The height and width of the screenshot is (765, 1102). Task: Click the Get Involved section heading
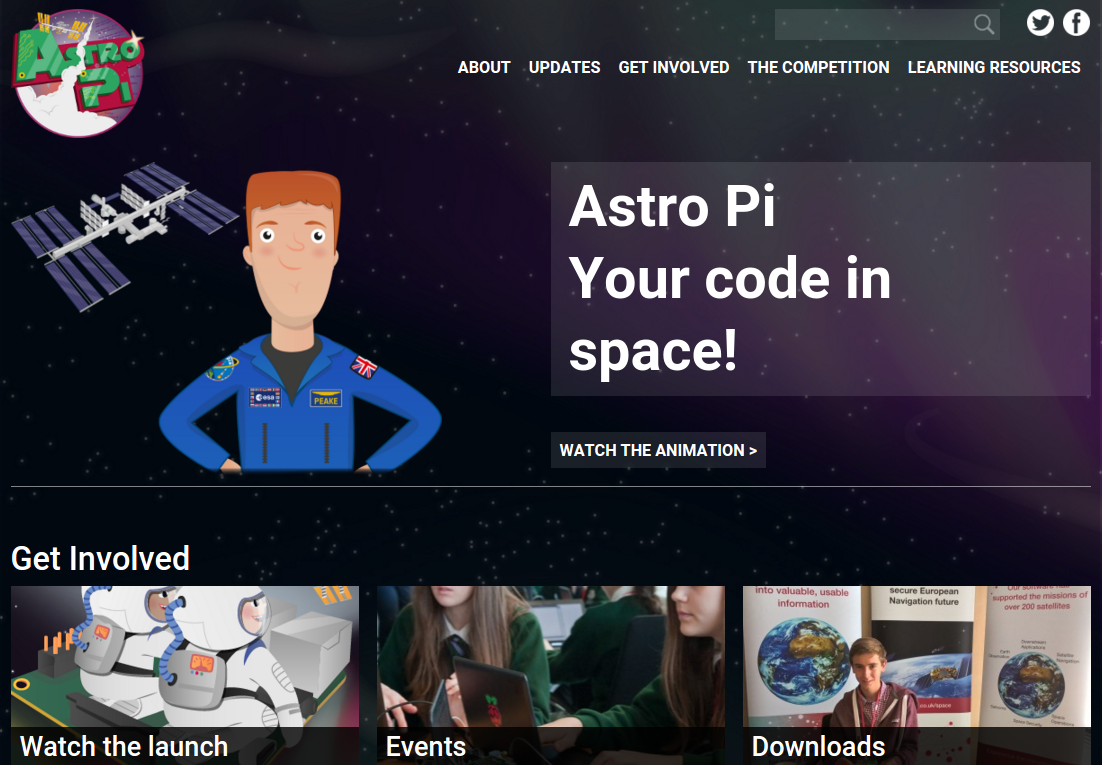click(x=101, y=558)
